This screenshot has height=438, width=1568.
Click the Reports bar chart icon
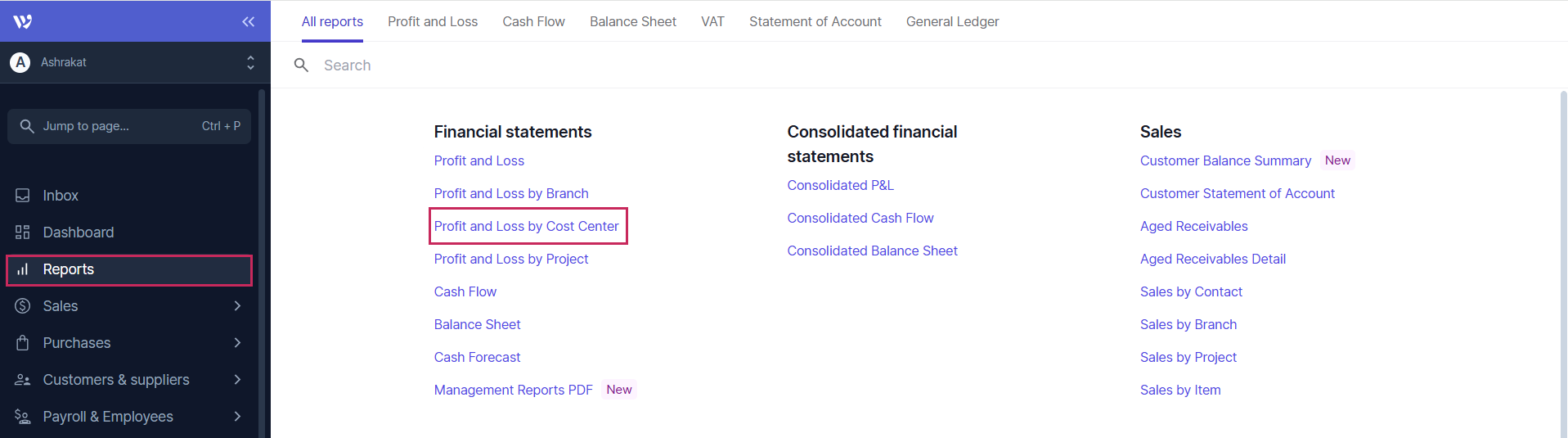pyautogui.click(x=23, y=269)
